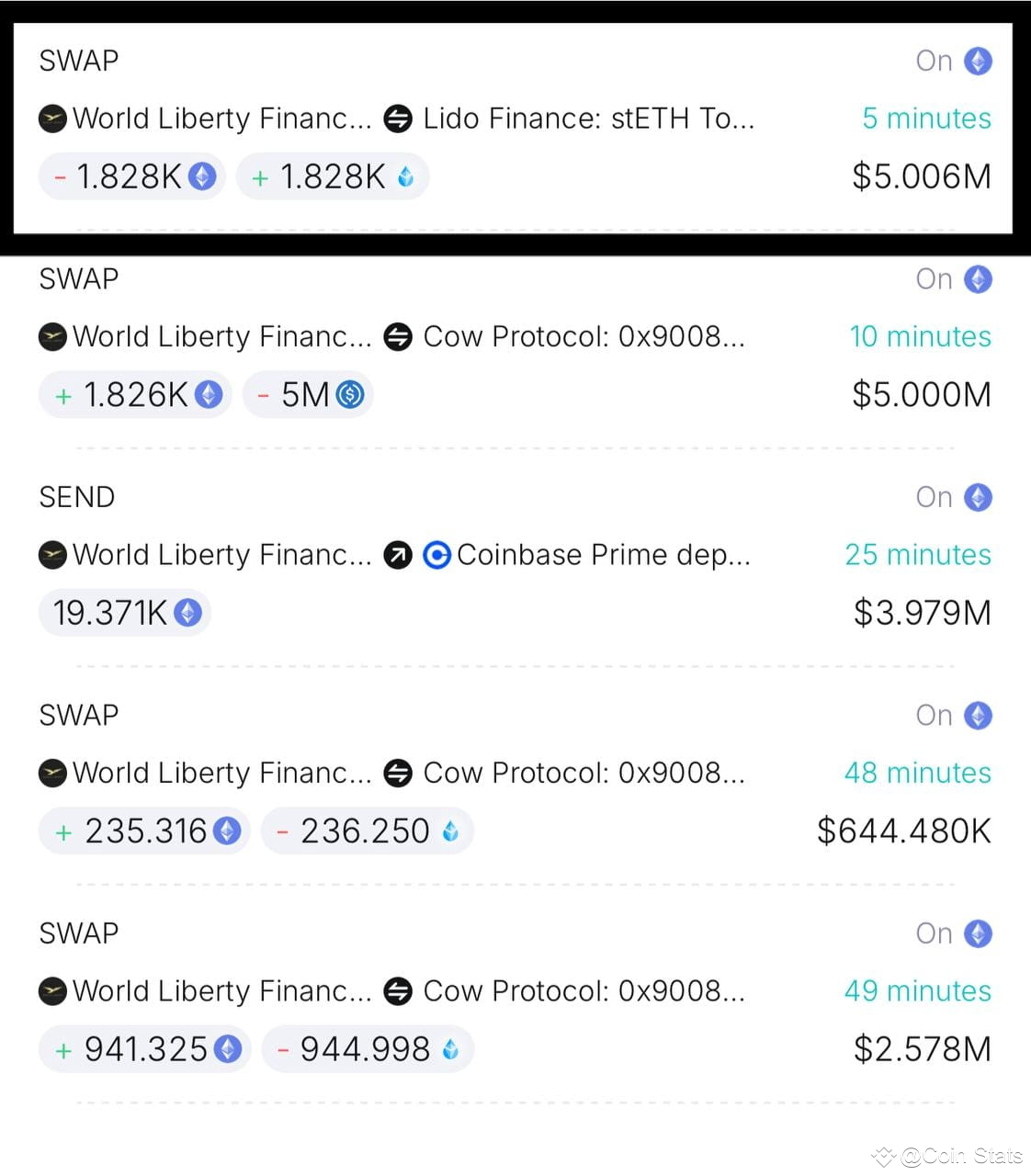The image size is (1031, 1176).
Task: Click the Coinbase Prime logo icon
Action: point(436,555)
